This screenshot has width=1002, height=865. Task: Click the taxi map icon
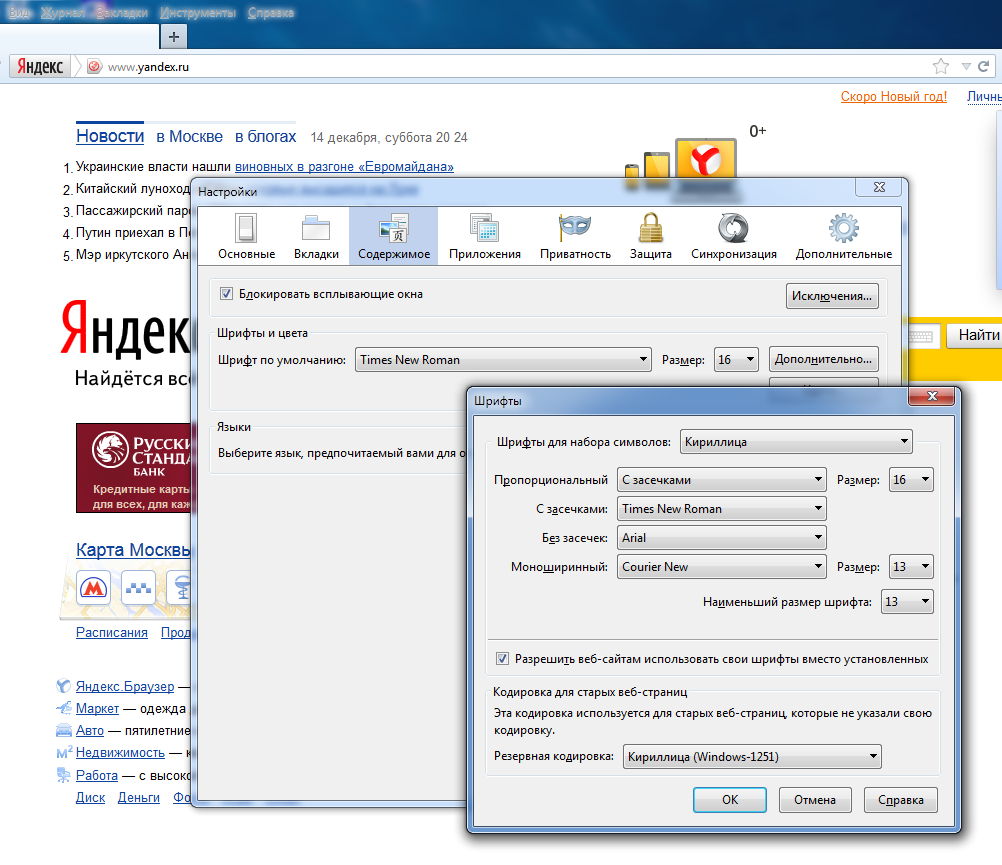point(138,587)
